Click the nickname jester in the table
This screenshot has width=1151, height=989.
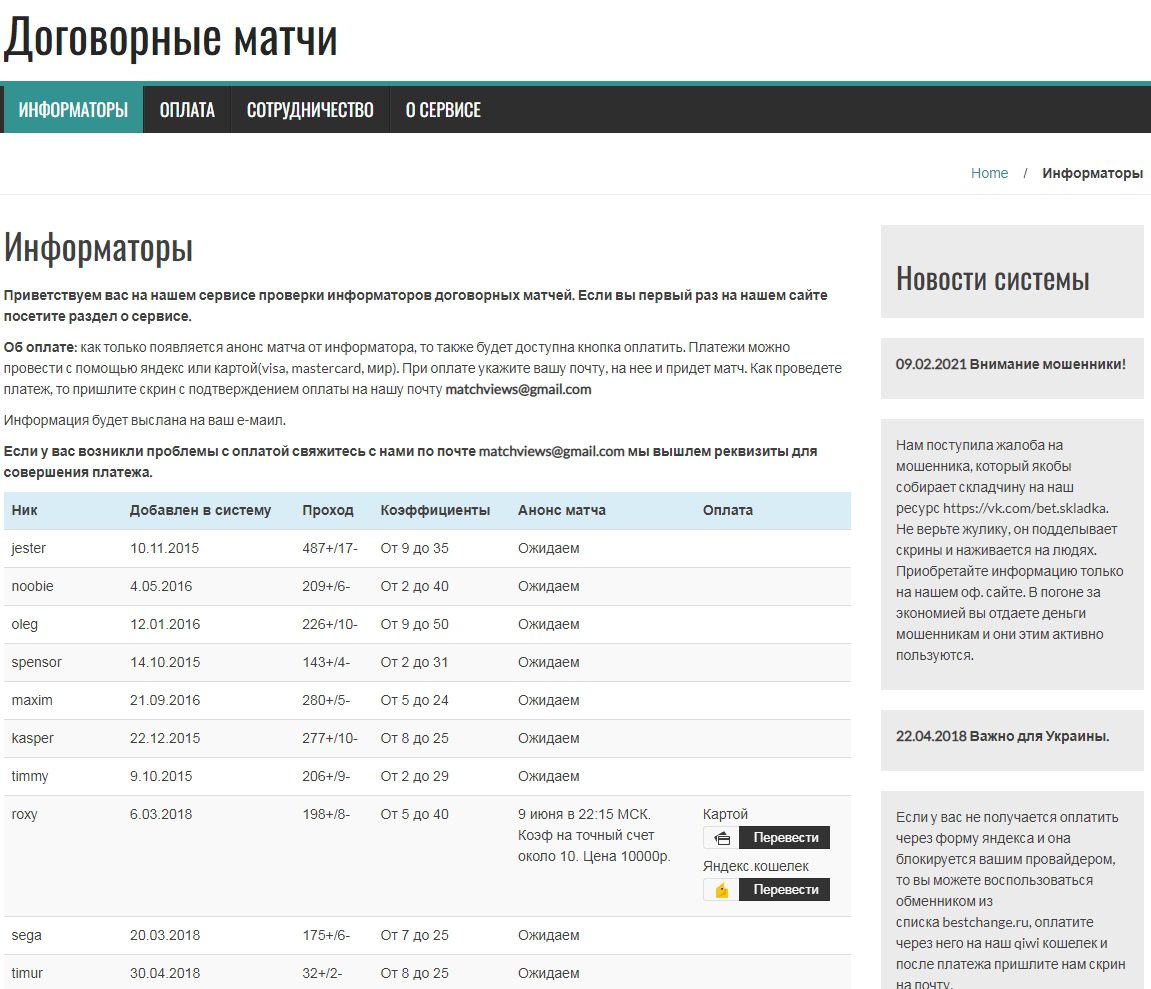point(29,548)
